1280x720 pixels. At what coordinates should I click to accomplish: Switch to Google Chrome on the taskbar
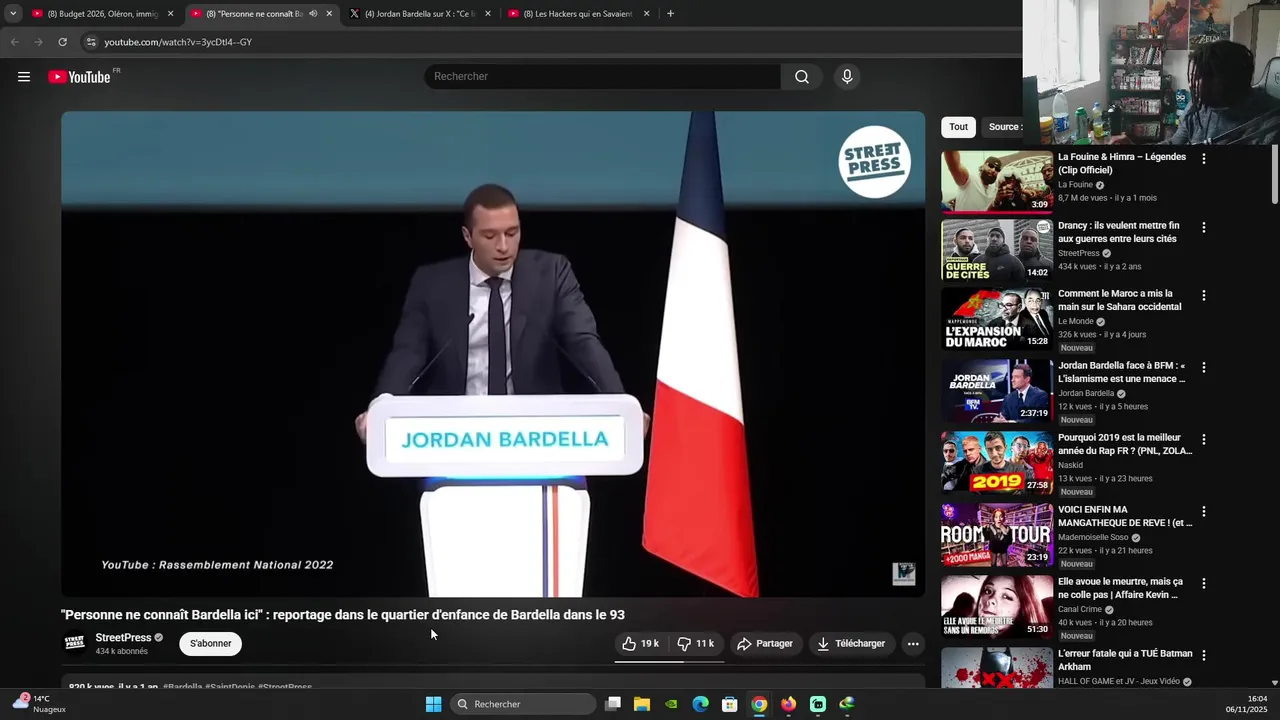click(759, 704)
